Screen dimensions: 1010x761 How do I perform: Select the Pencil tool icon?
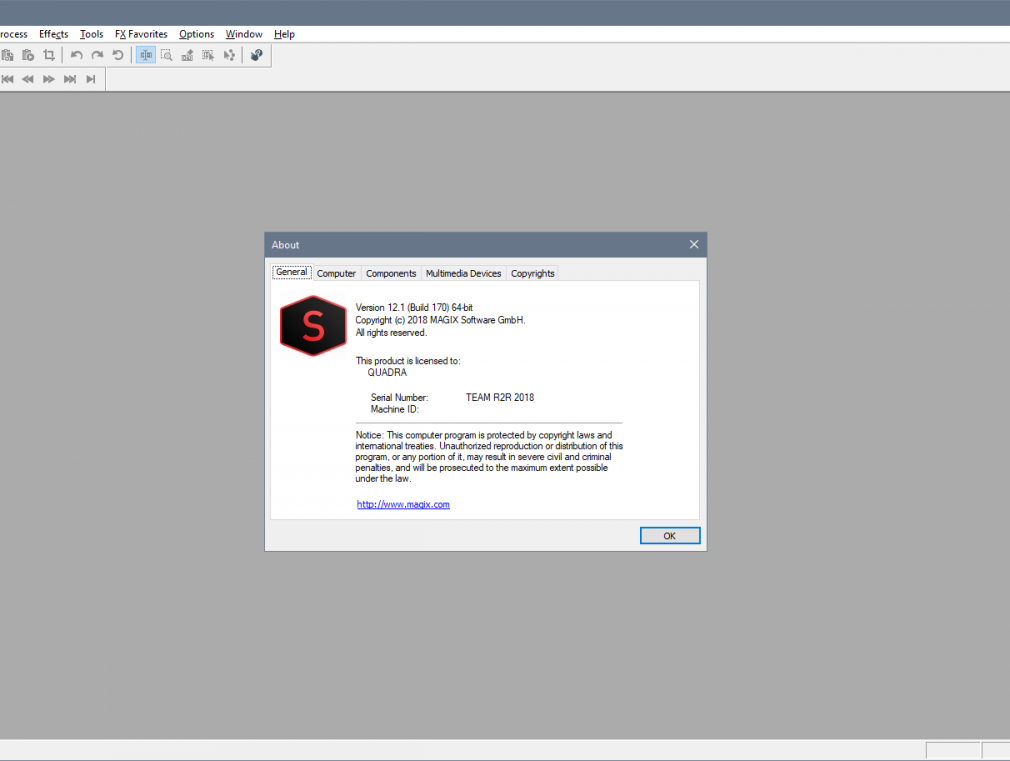coord(187,55)
